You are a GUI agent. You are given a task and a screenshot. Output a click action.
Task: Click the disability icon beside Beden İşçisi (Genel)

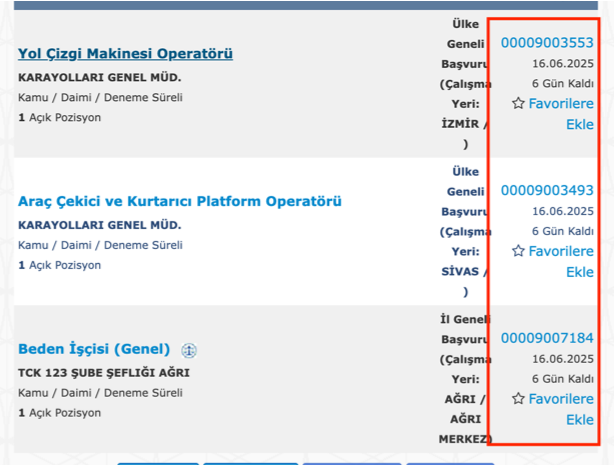(189, 350)
